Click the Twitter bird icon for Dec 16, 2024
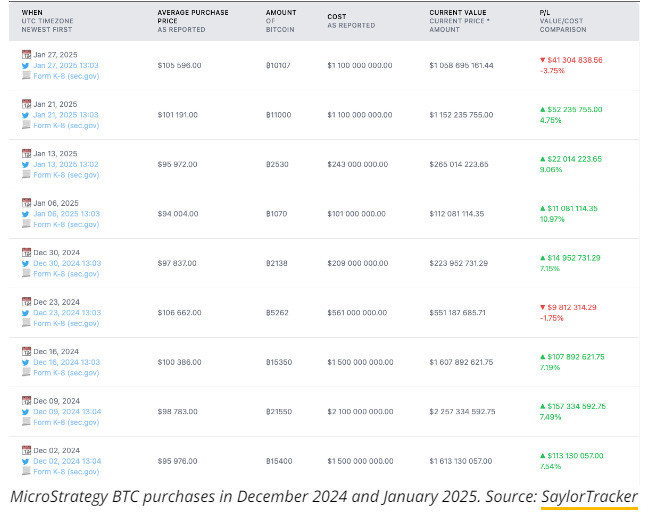This screenshot has width=658, height=514. point(26,362)
